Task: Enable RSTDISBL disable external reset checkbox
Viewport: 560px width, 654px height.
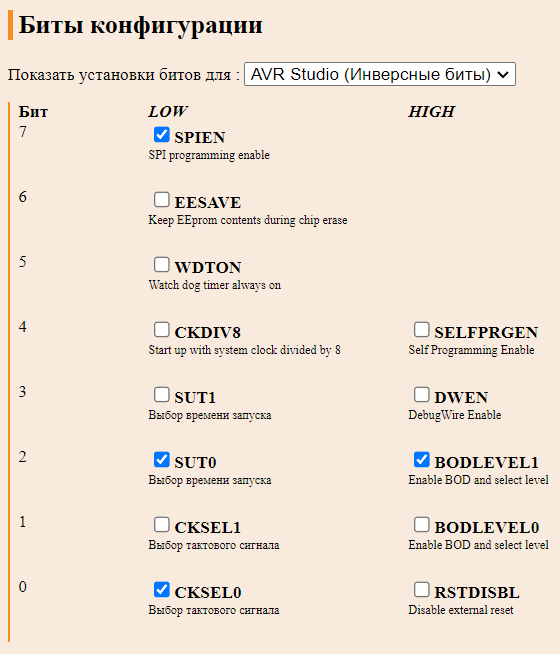Action: point(422,590)
